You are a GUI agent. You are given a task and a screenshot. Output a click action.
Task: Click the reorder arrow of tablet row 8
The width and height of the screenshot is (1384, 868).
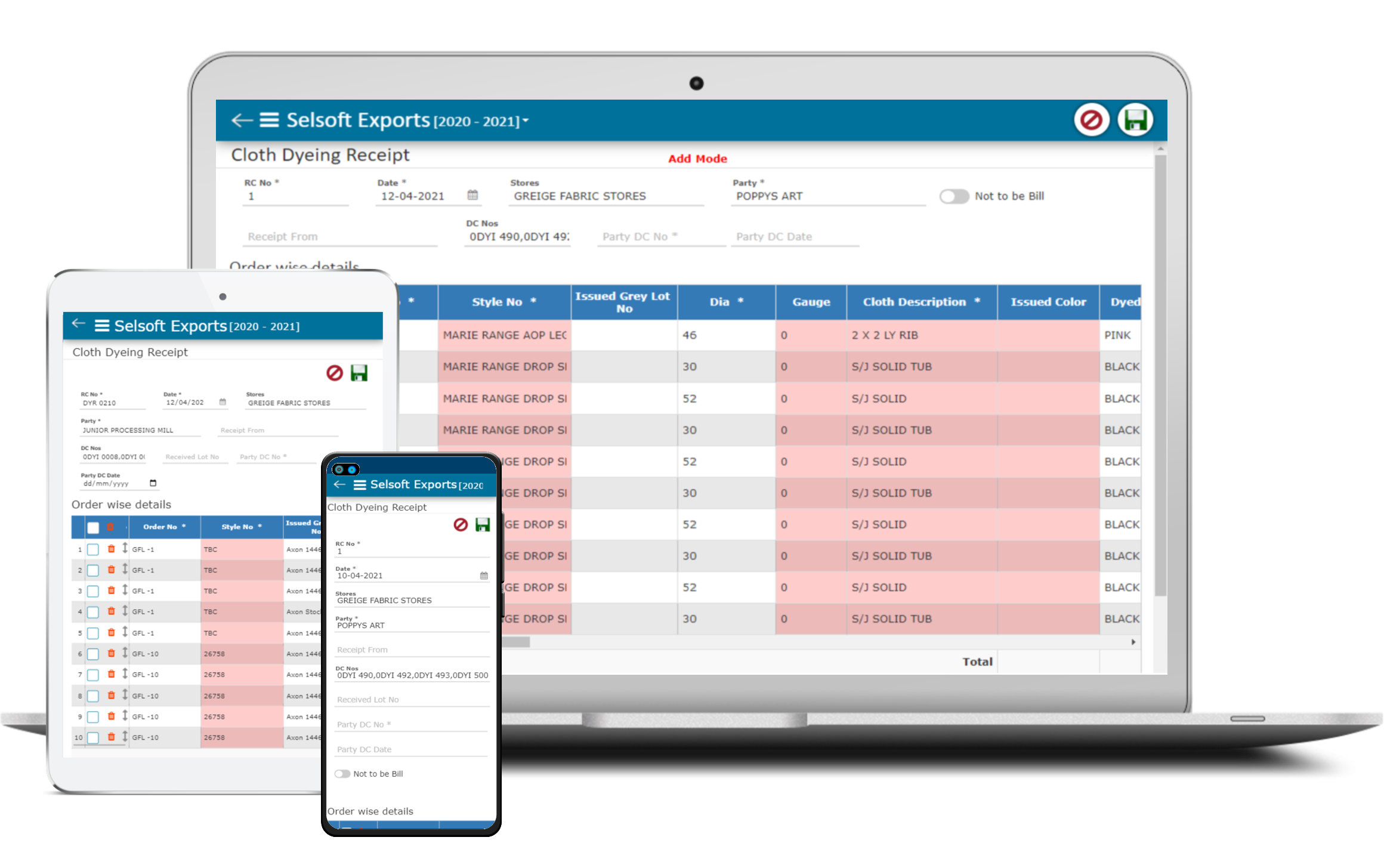[x=125, y=695]
